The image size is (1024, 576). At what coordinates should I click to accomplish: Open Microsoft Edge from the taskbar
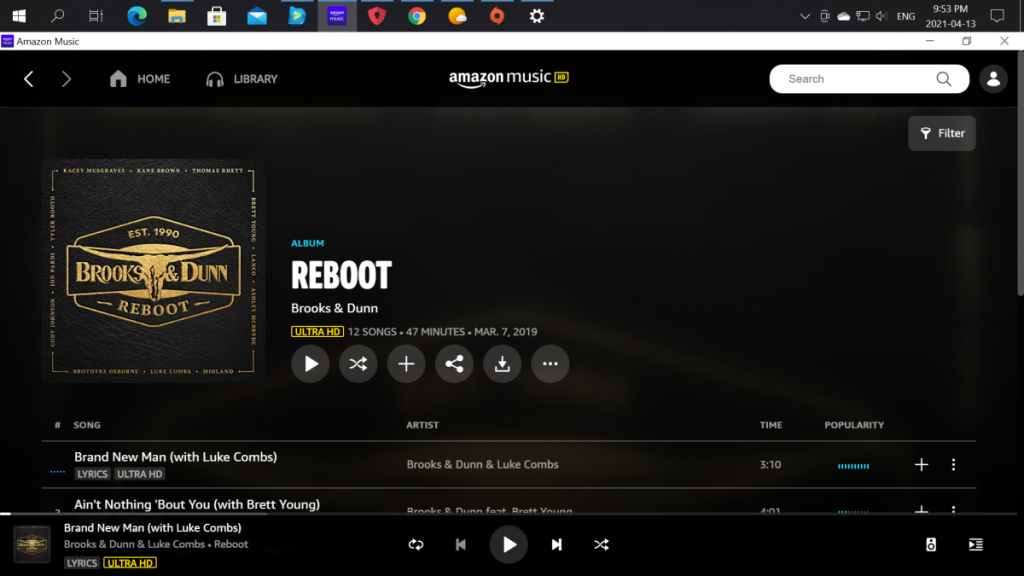click(136, 16)
